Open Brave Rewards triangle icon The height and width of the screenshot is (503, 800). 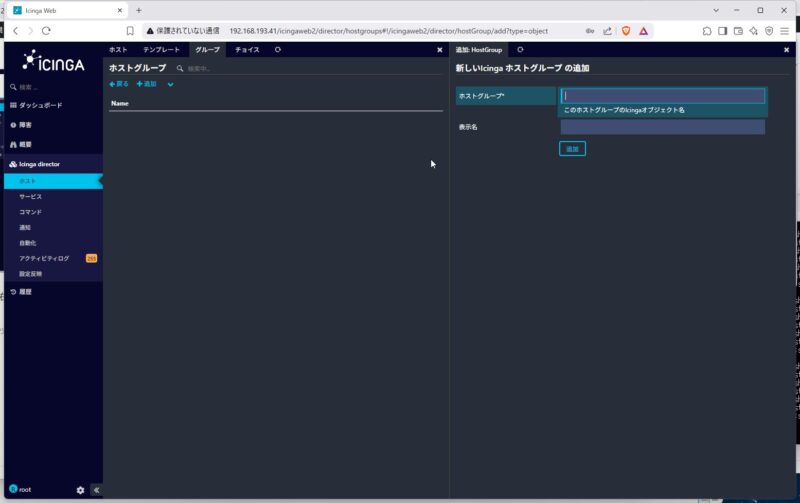(x=643, y=31)
